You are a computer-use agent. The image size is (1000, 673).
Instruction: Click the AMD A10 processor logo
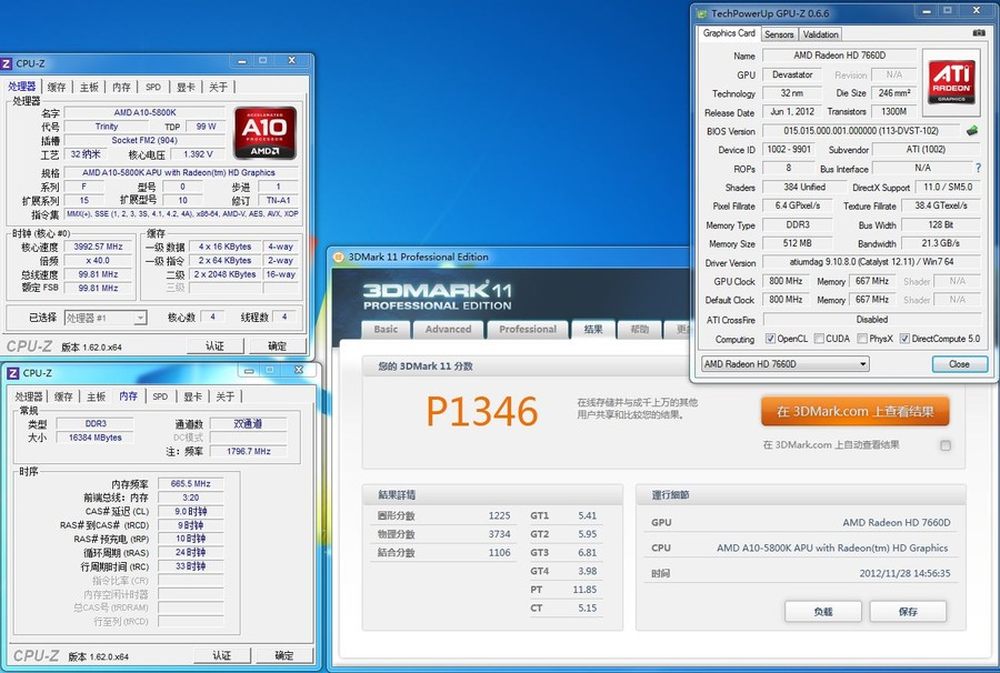point(265,132)
